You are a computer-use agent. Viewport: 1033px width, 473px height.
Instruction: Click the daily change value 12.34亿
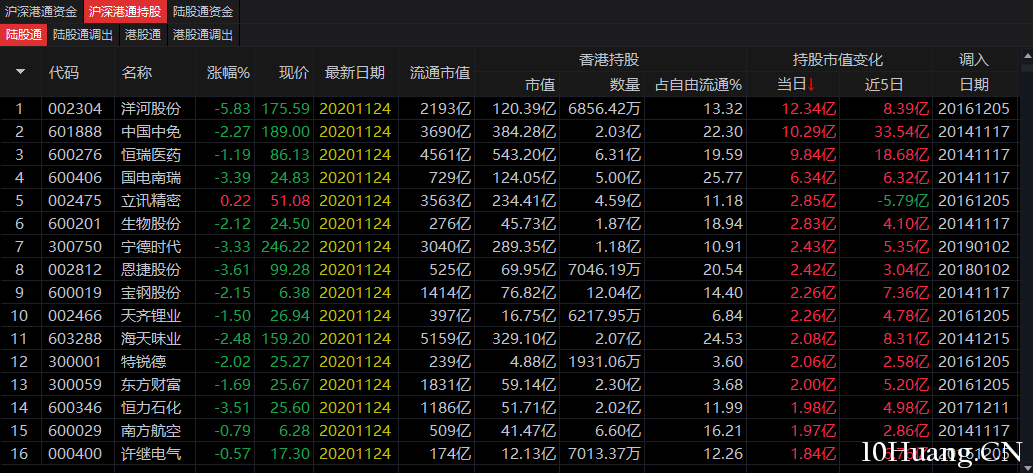809,109
